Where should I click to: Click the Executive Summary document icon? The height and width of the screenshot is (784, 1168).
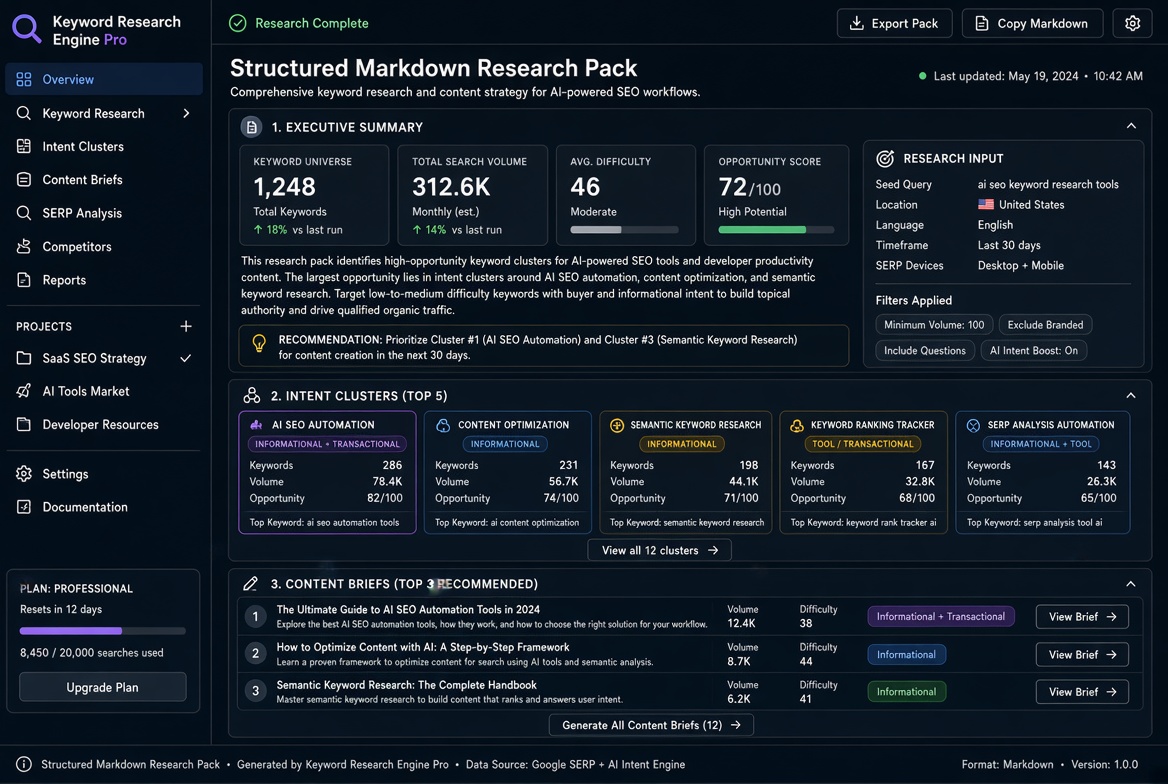252,127
